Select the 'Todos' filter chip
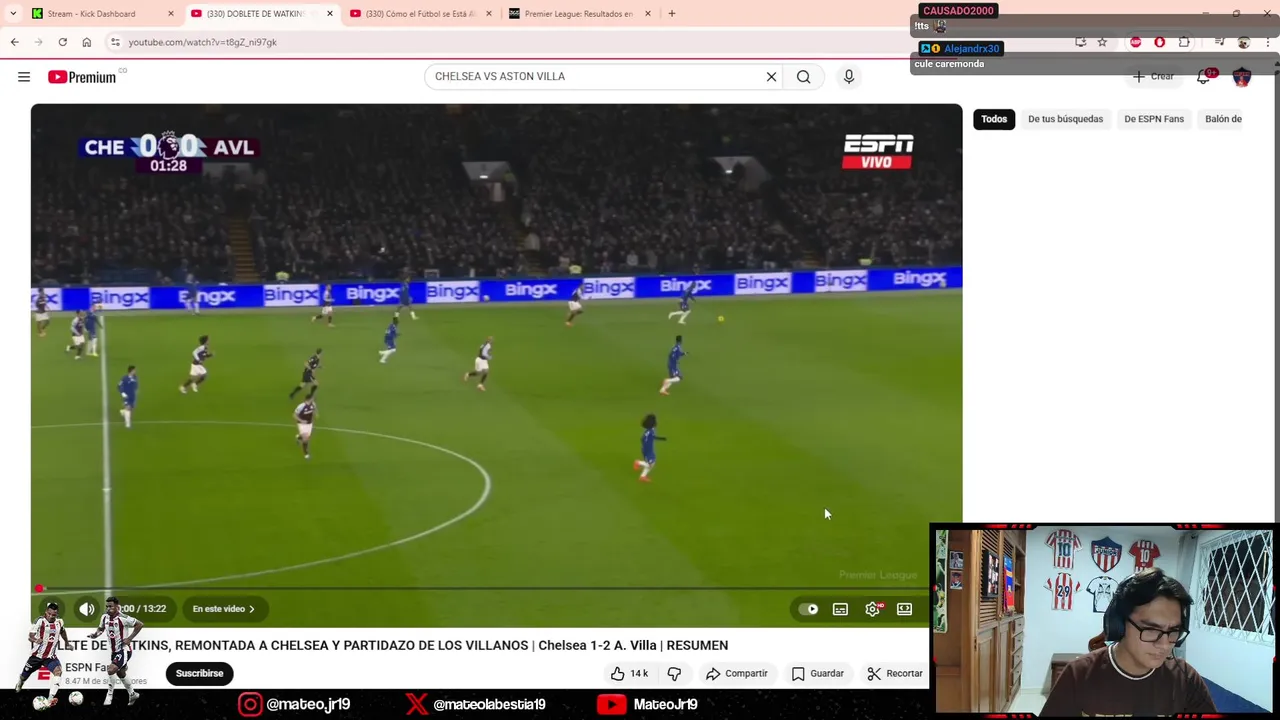 (x=994, y=119)
